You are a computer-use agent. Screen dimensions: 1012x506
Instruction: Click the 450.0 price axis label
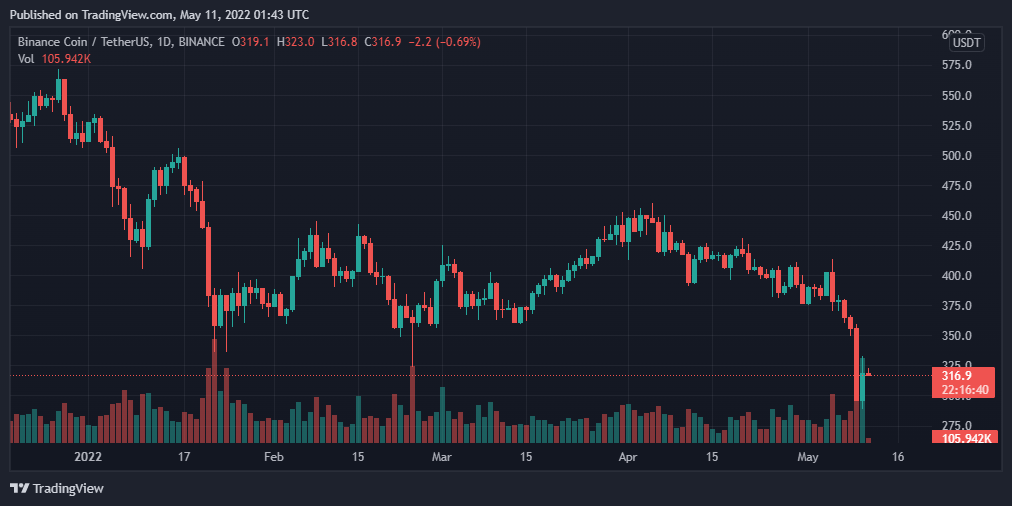958,216
